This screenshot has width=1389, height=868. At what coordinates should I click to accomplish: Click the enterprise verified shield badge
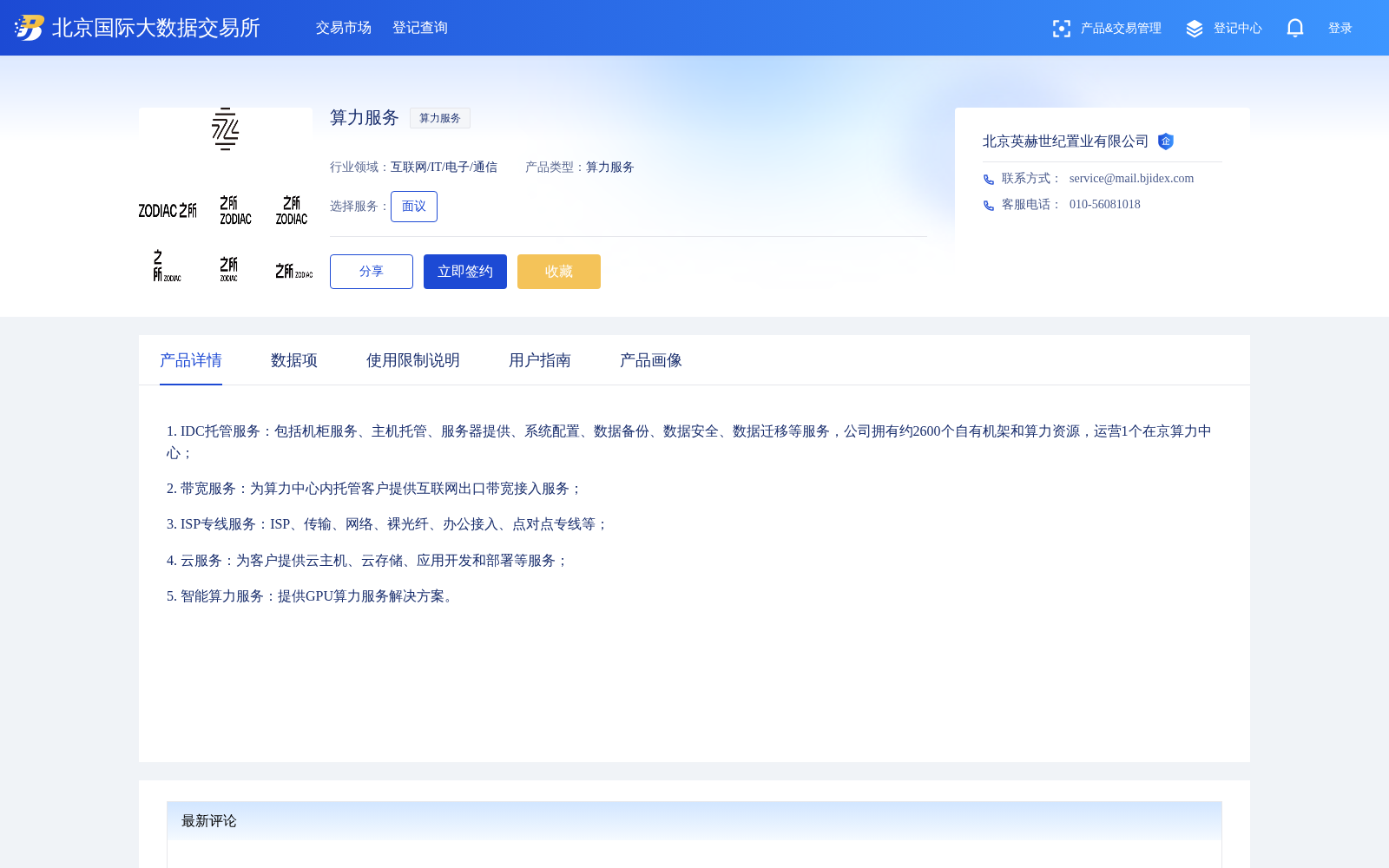1166,141
